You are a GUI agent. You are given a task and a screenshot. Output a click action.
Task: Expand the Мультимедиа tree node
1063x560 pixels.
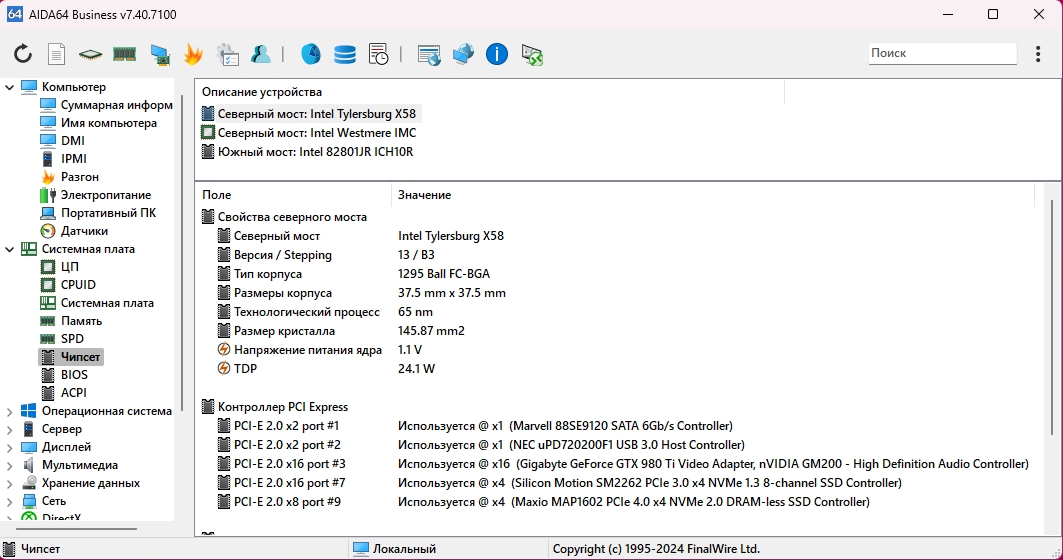point(9,465)
